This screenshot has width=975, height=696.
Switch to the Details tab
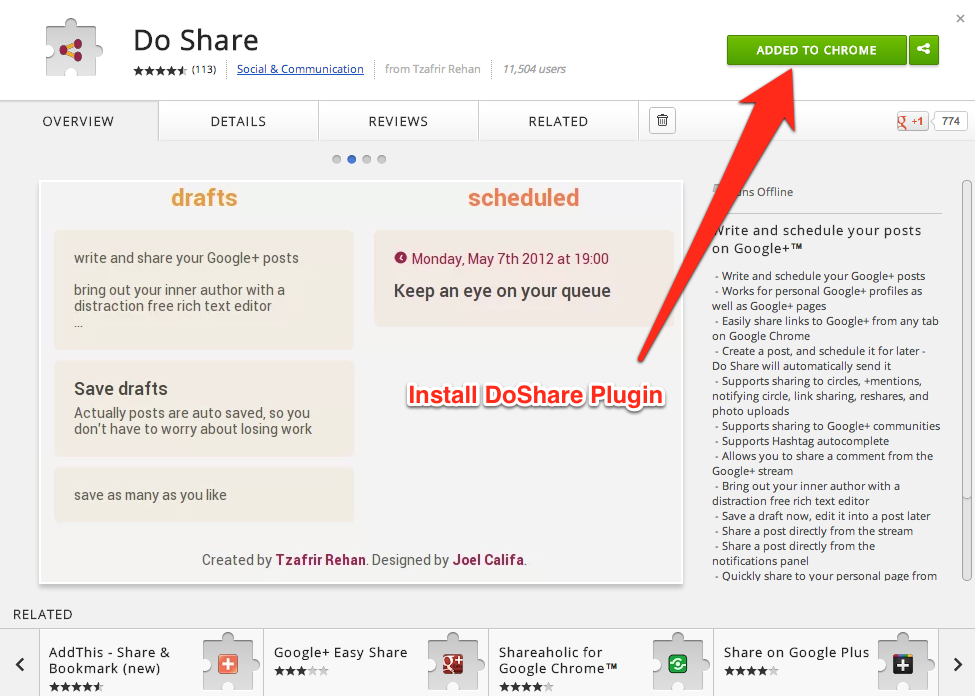[238, 121]
